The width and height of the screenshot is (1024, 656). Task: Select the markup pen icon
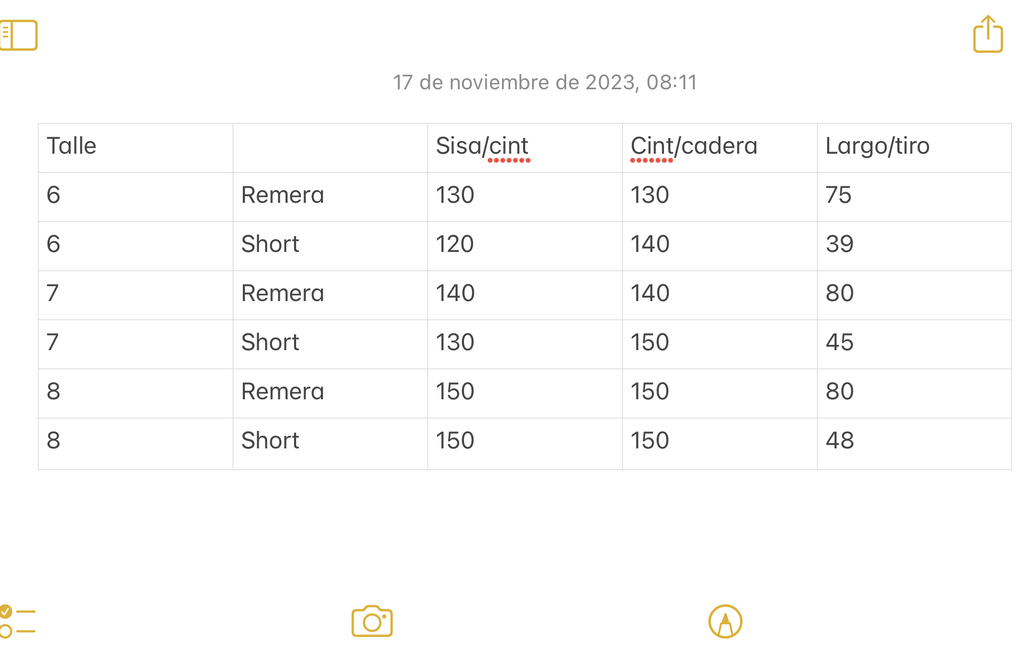coord(725,621)
